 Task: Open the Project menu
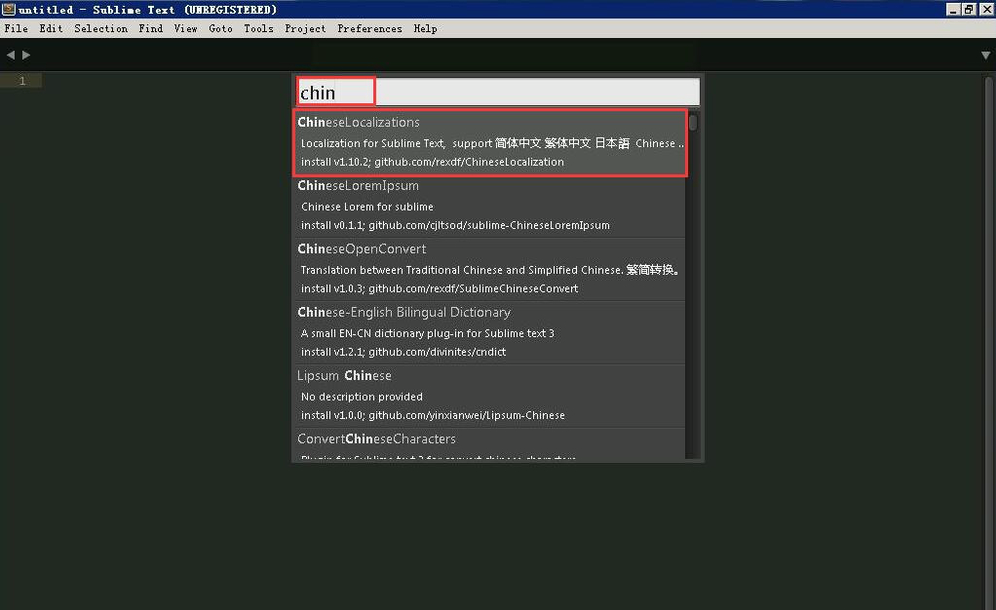point(305,29)
